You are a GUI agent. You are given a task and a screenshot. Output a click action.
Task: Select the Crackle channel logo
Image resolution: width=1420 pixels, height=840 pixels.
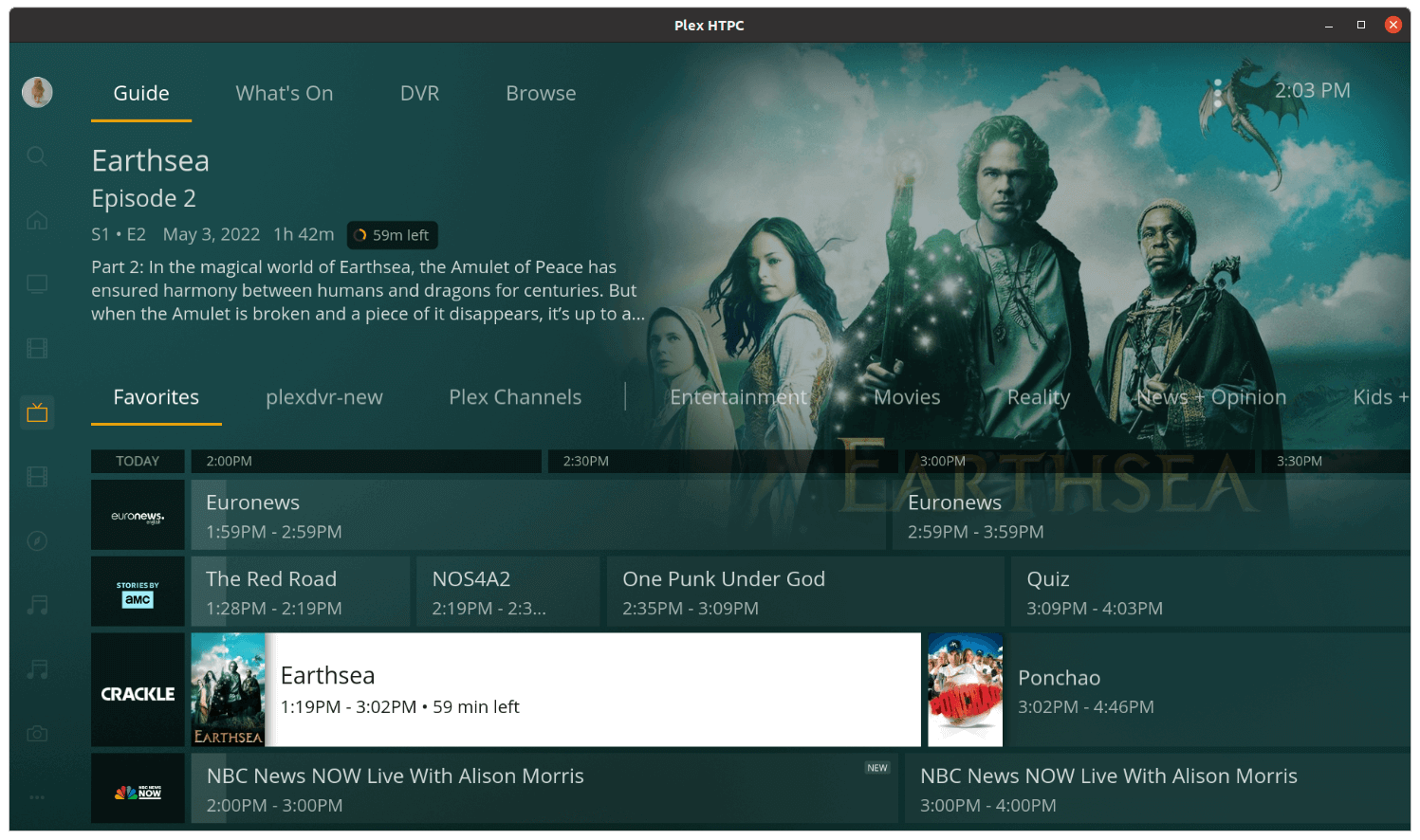[x=138, y=690]
